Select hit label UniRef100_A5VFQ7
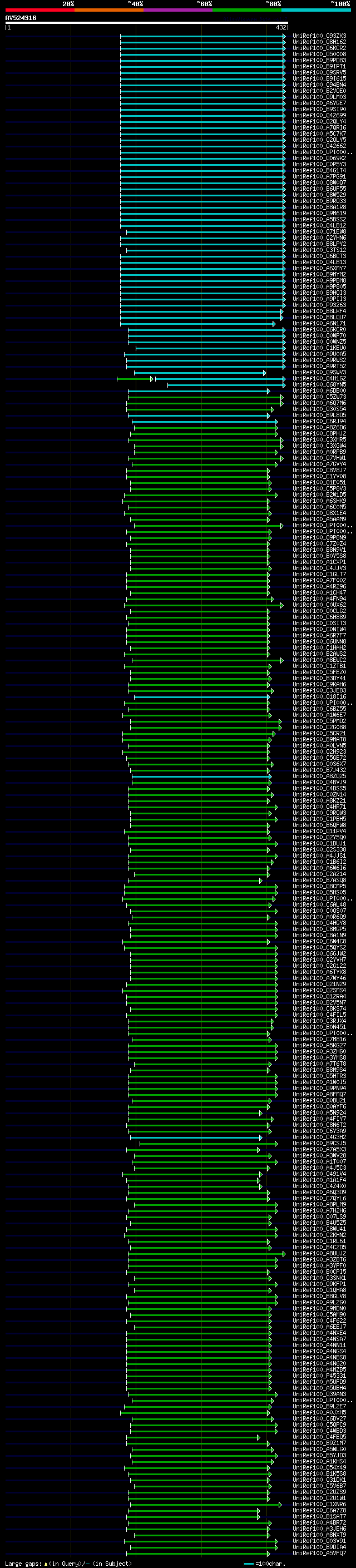The image size is (356, 1568). click(319, 1554)
